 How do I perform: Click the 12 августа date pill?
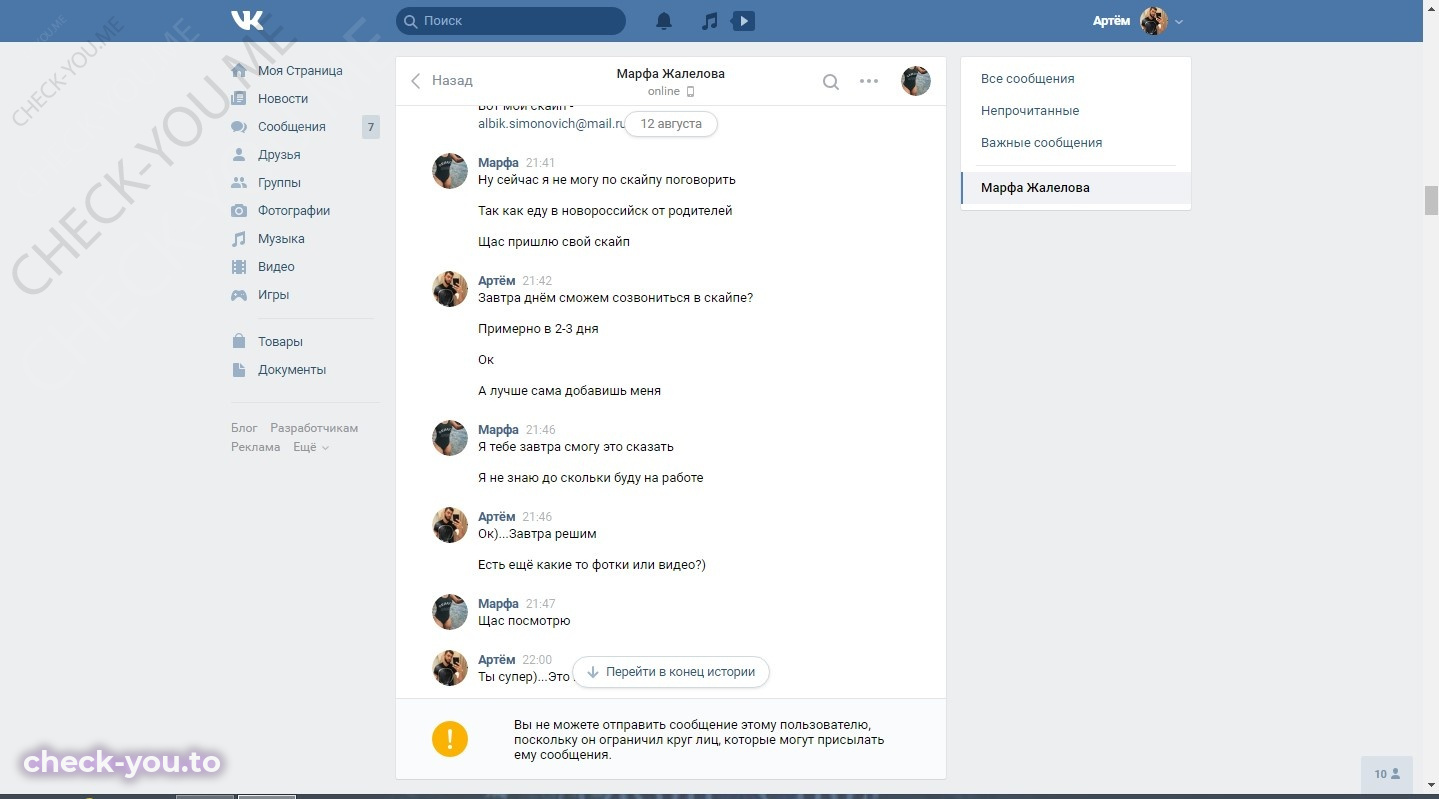pos(671,124)
